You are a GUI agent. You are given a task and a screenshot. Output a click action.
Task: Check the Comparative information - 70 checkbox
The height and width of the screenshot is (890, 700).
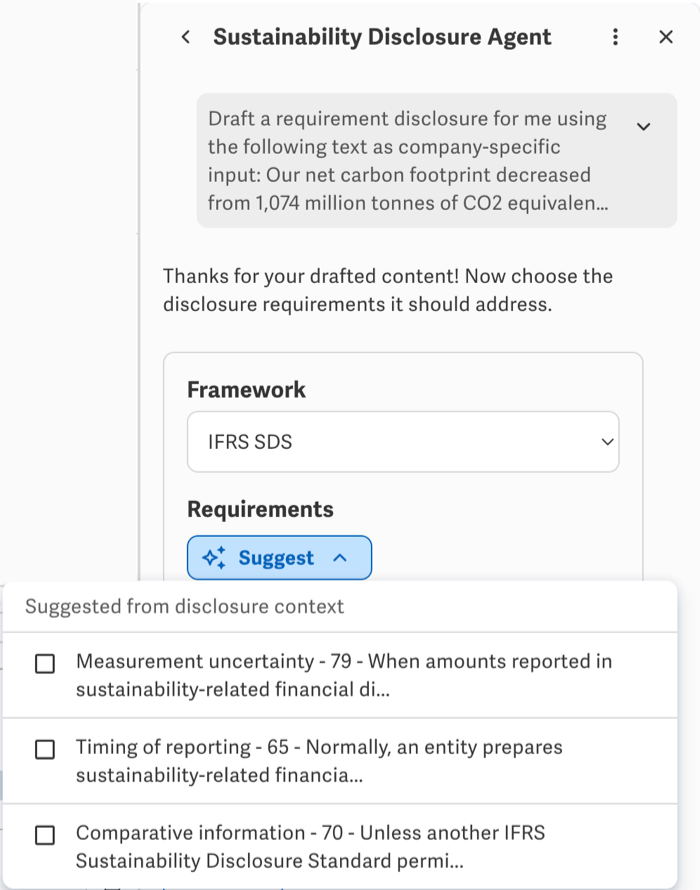coord(45,835)
